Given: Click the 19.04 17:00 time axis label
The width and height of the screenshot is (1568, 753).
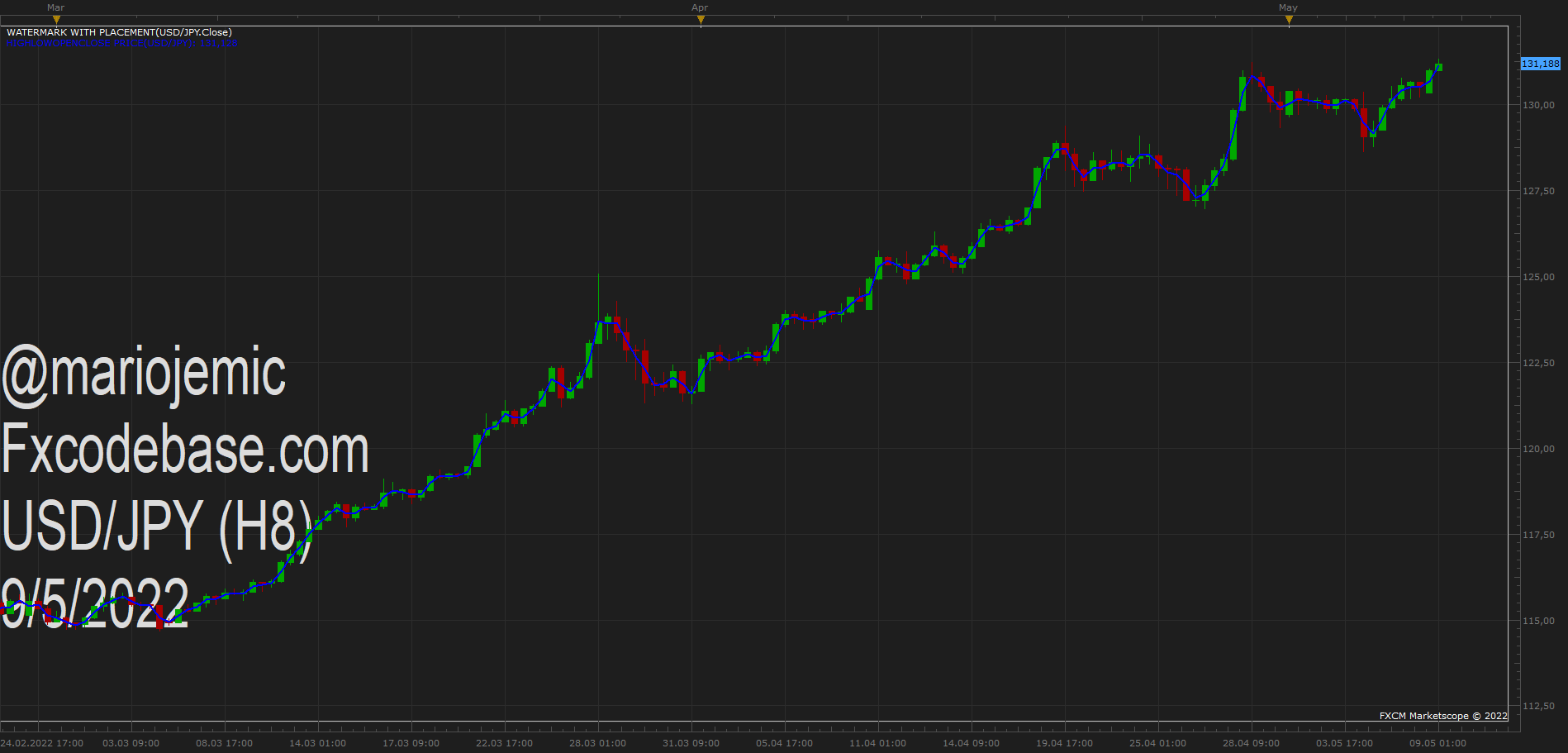Looking at the screenshot, I should point(1064,743).
